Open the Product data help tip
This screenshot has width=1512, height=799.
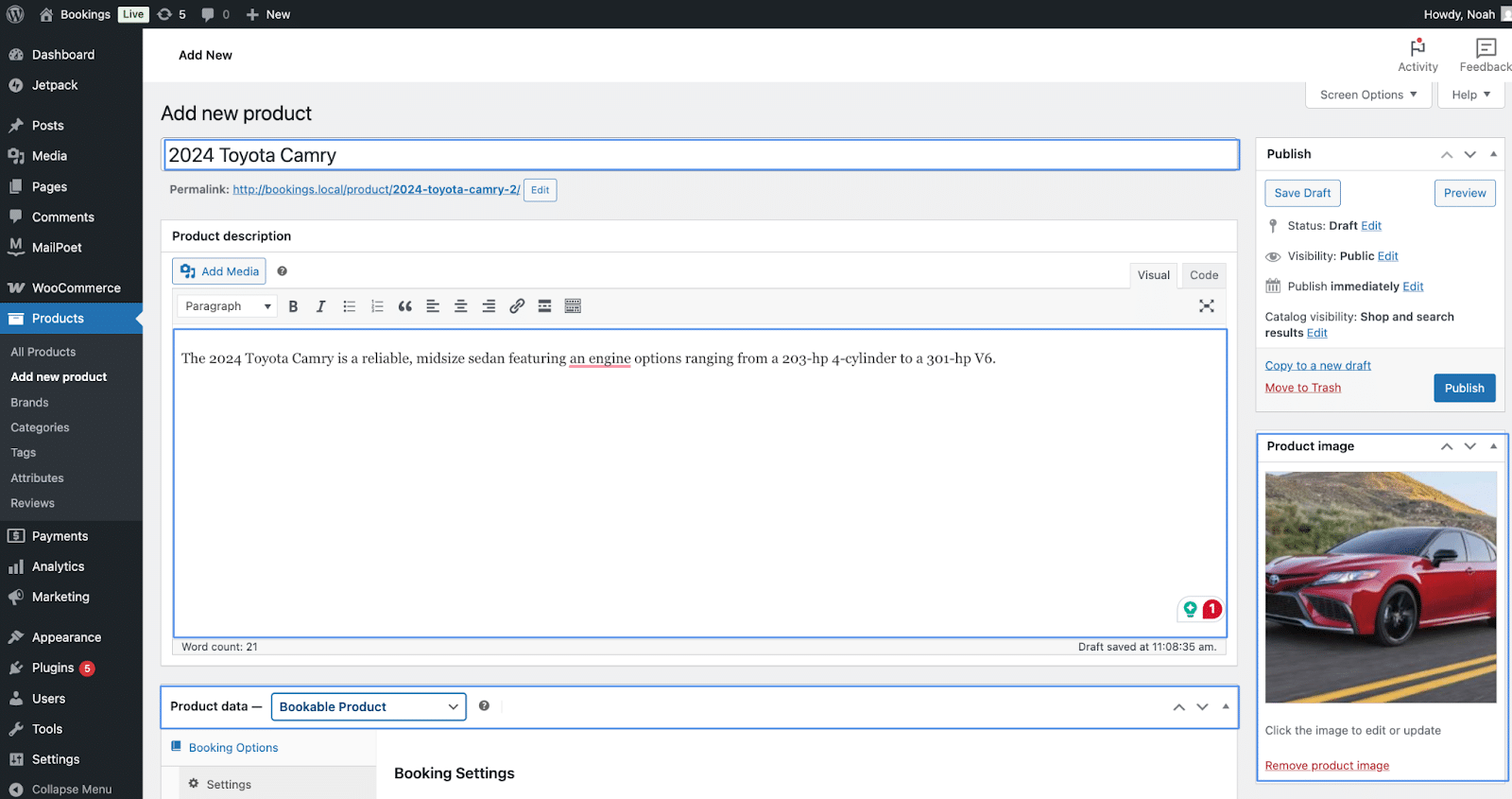click(x=484, y=705)
